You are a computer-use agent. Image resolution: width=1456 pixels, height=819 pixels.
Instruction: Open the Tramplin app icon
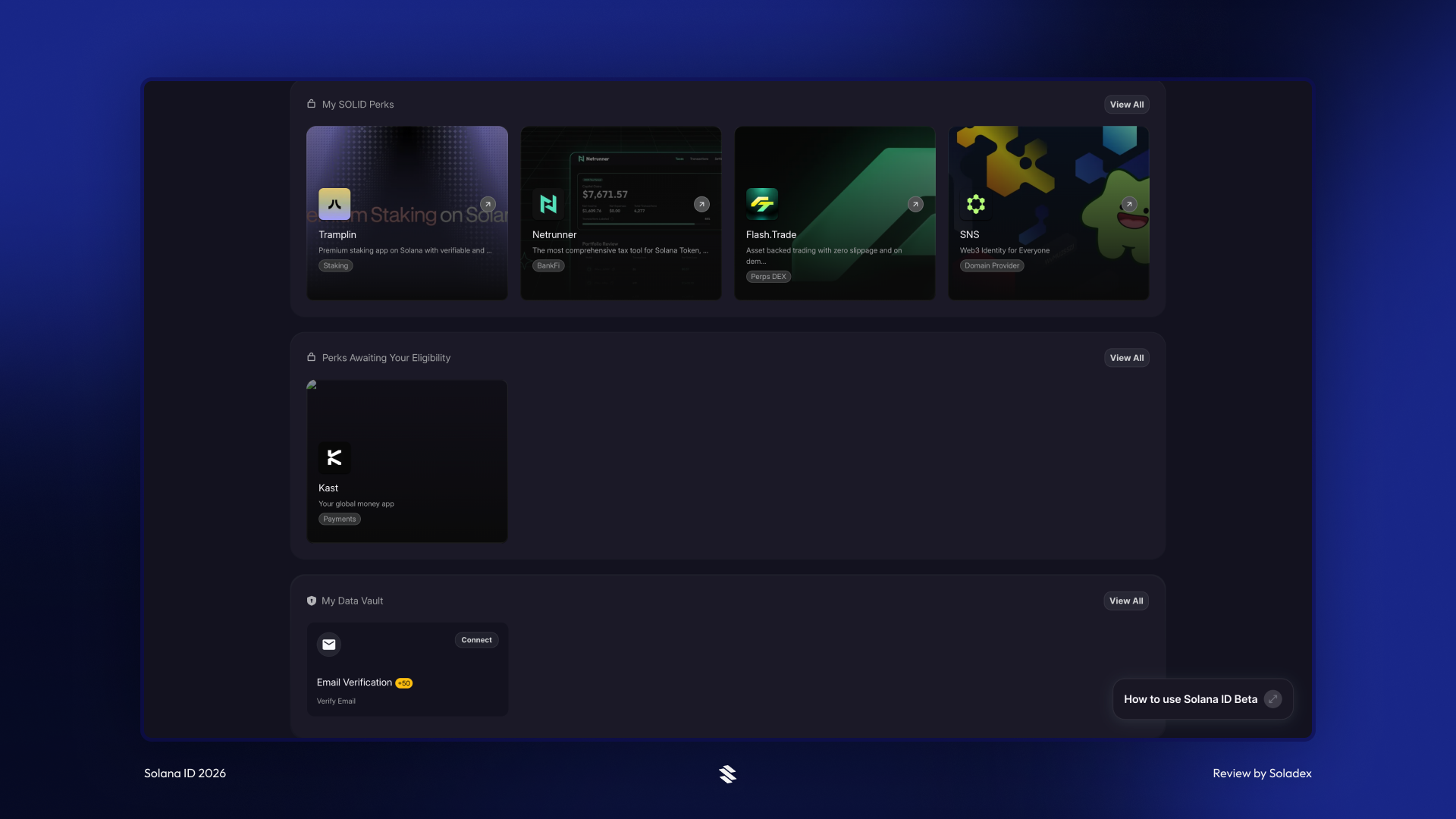pos(334,203)
